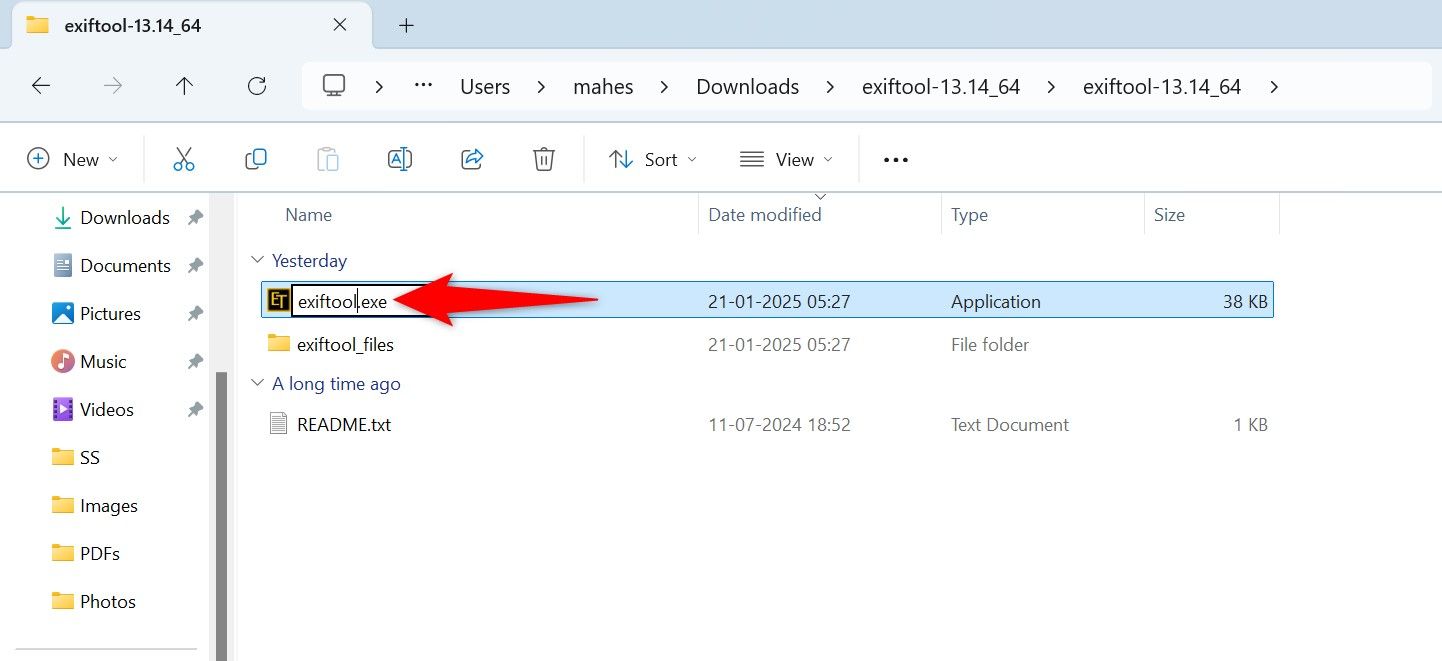1442x661 pixels.
Task: Navigate to Users in address bar
Action: click(x=485, y=87)
